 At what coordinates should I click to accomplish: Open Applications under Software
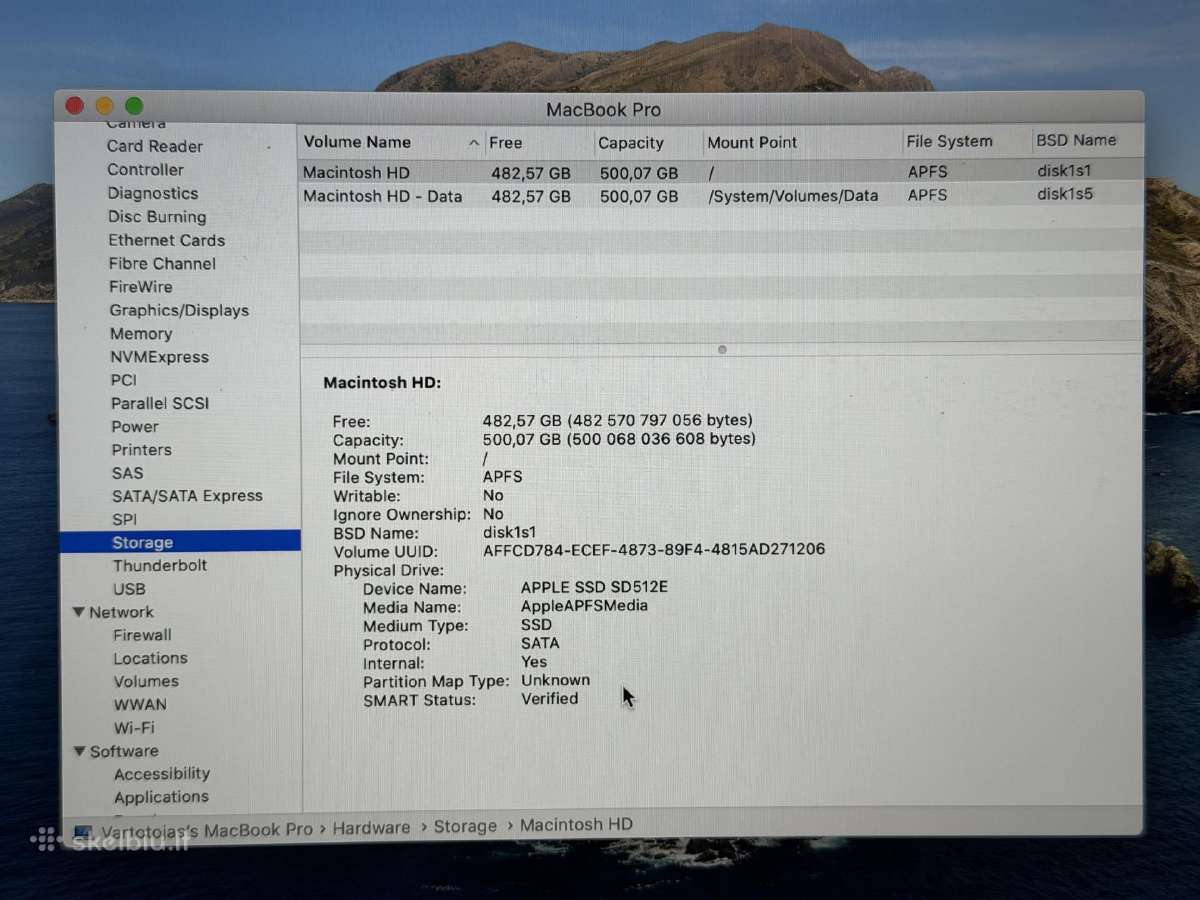click(x=161, y=797)
